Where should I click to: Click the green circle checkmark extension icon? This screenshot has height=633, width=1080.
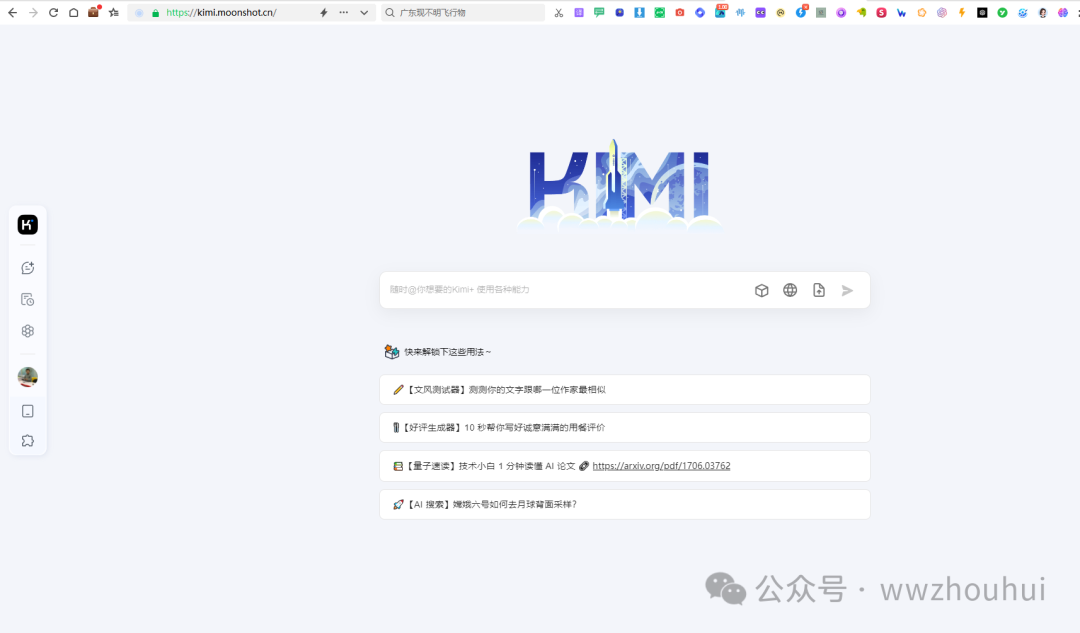click(1002, 12)
